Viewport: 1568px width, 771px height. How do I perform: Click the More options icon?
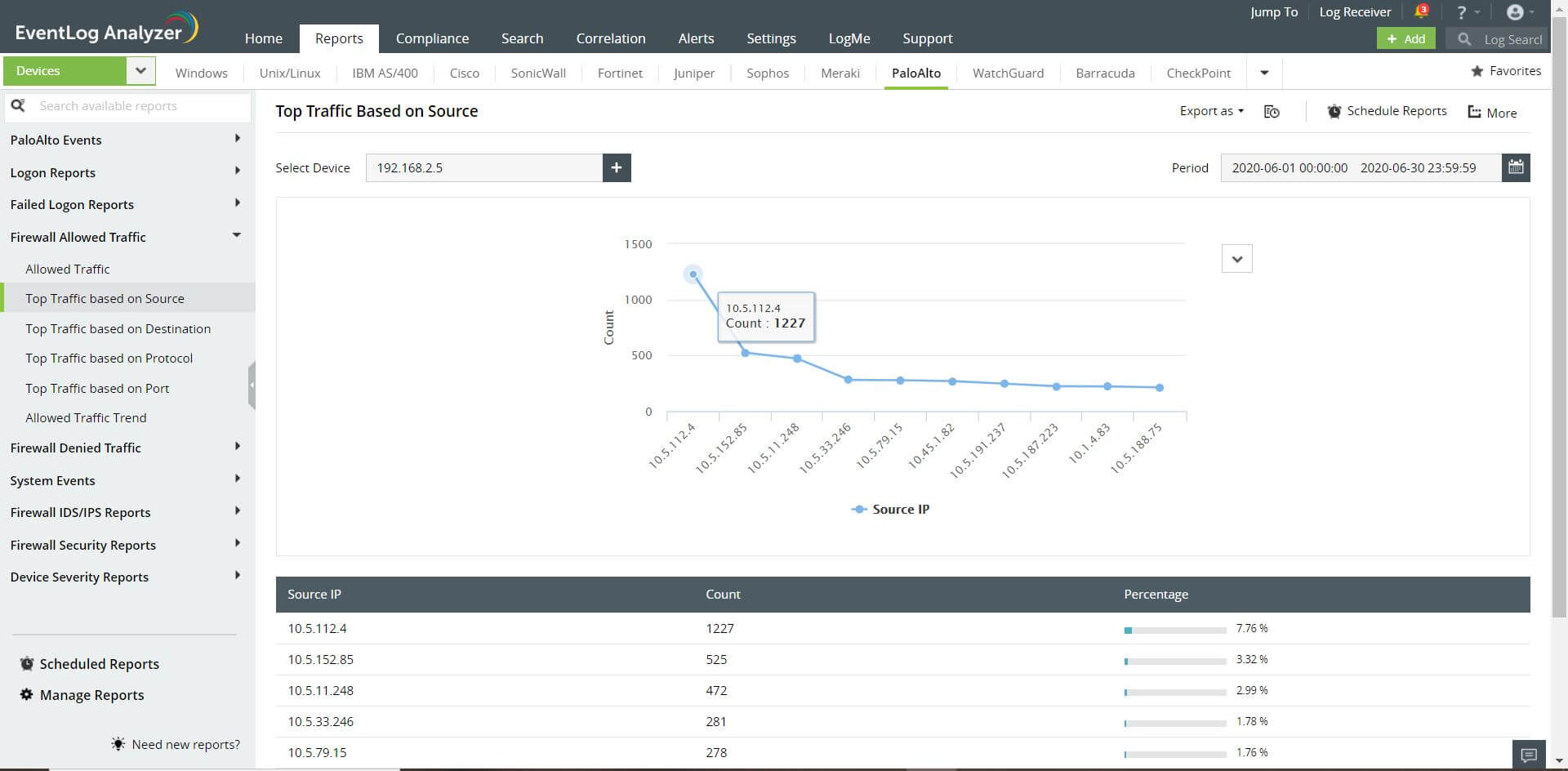1474,112
